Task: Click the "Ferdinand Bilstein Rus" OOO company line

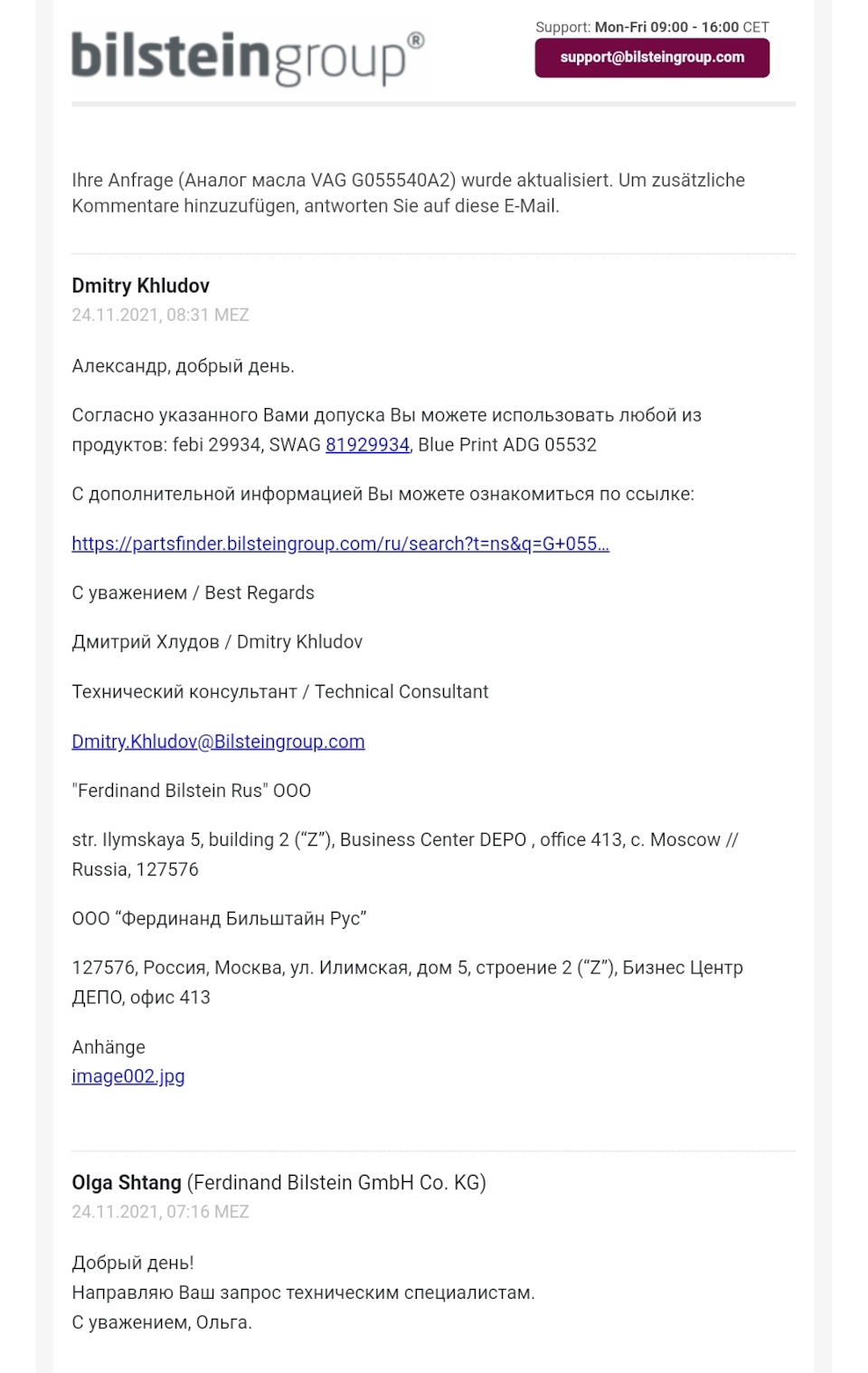Action: tap(192, 791)
